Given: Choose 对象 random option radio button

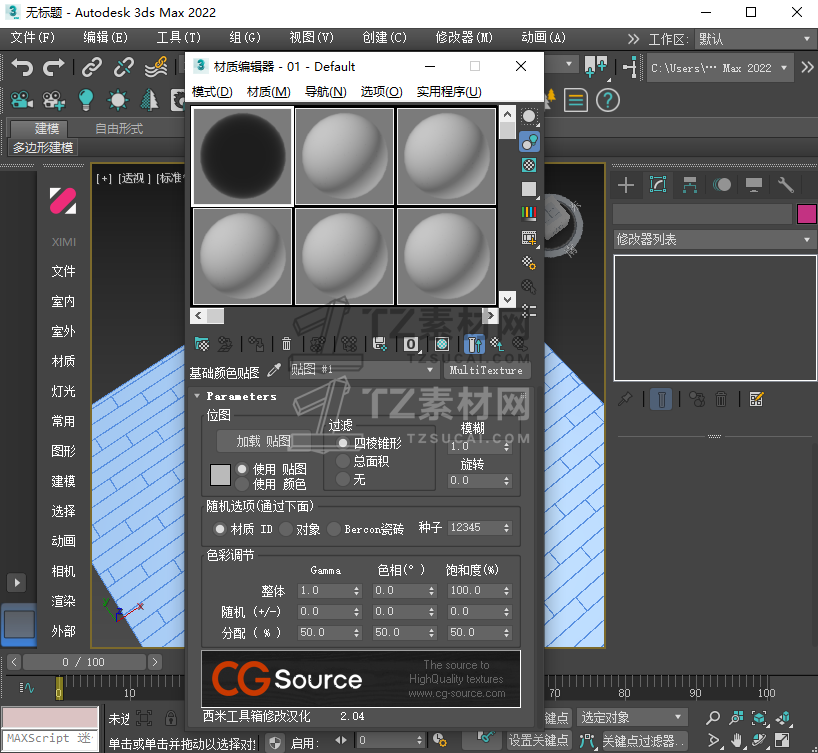Looking at the screenshot, I should click(x=286, y=529).
